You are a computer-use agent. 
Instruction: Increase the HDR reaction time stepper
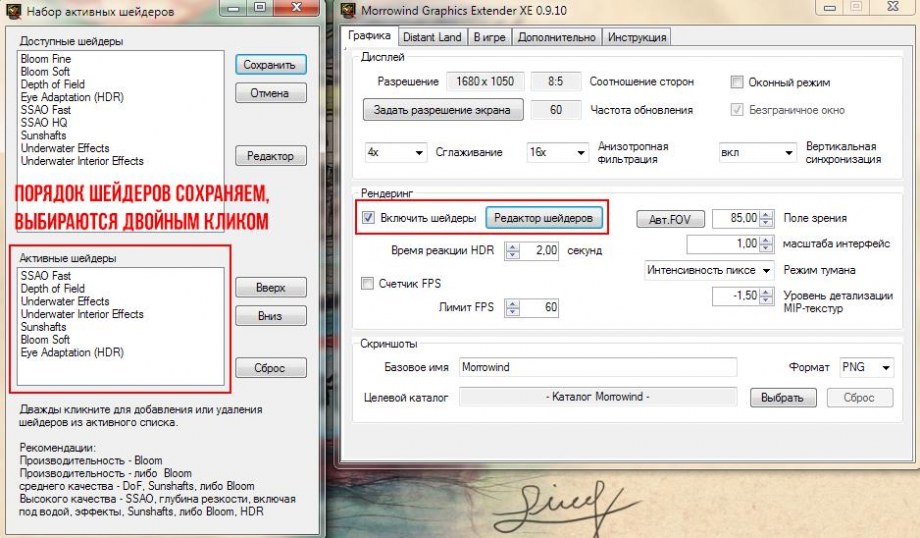tap(513, 247)
